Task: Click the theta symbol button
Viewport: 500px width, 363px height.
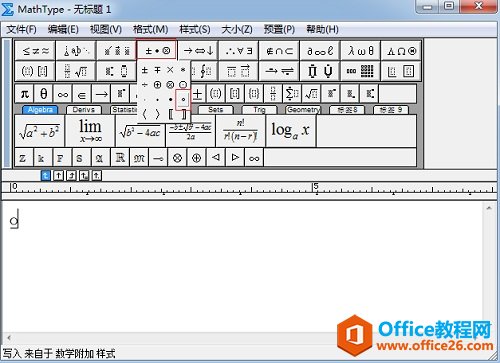Action: [x=44, y=94]
